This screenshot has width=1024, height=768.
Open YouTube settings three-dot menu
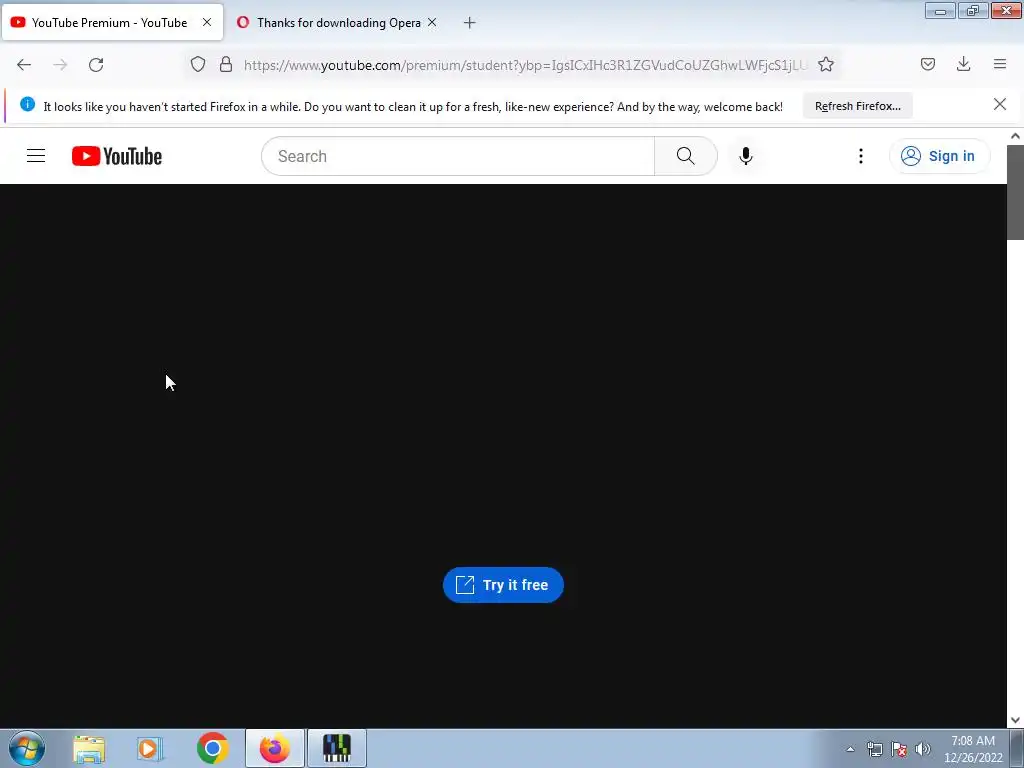[861, 156]
